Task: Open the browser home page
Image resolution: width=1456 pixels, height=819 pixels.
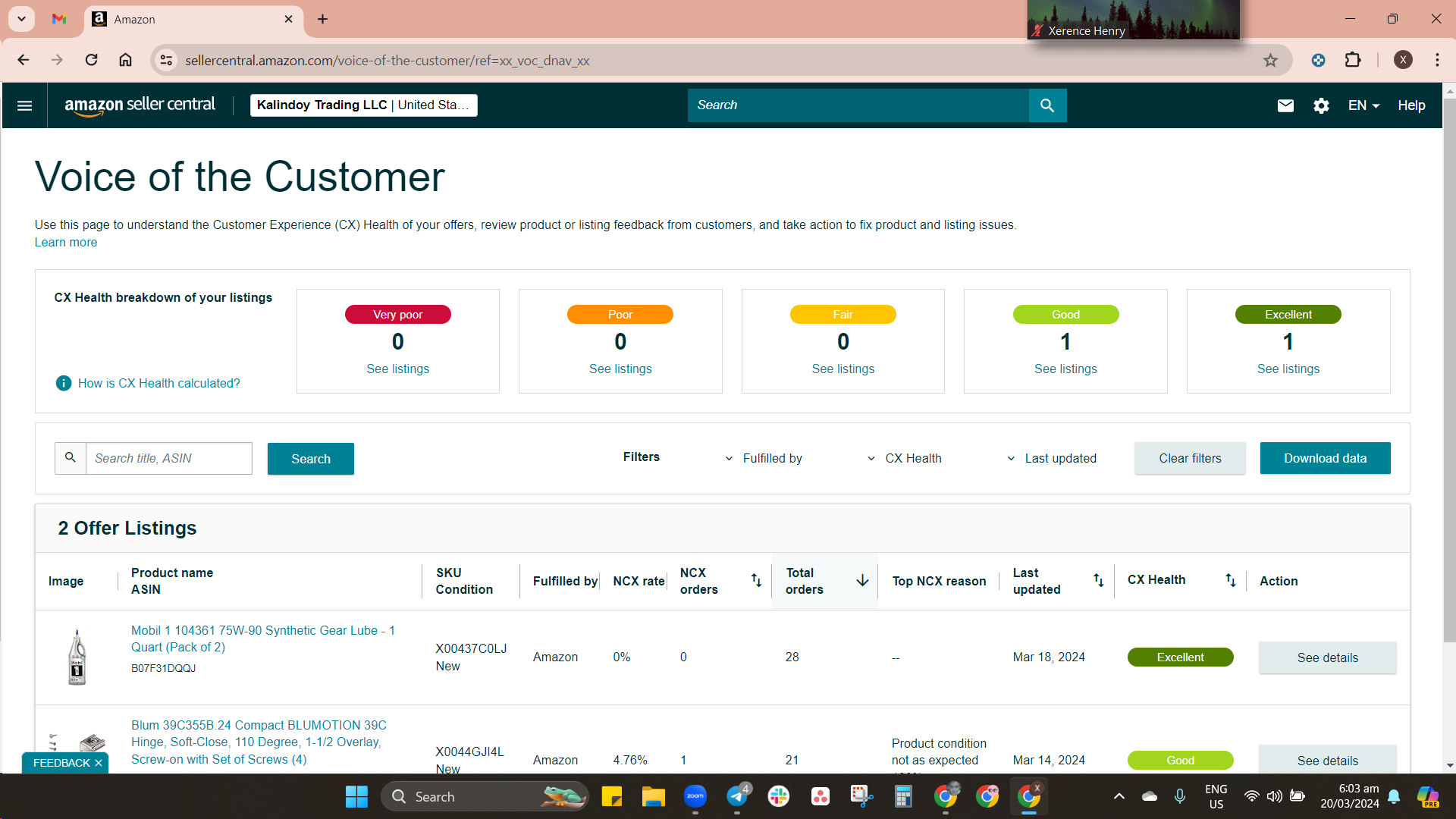Action: (125, 60)
